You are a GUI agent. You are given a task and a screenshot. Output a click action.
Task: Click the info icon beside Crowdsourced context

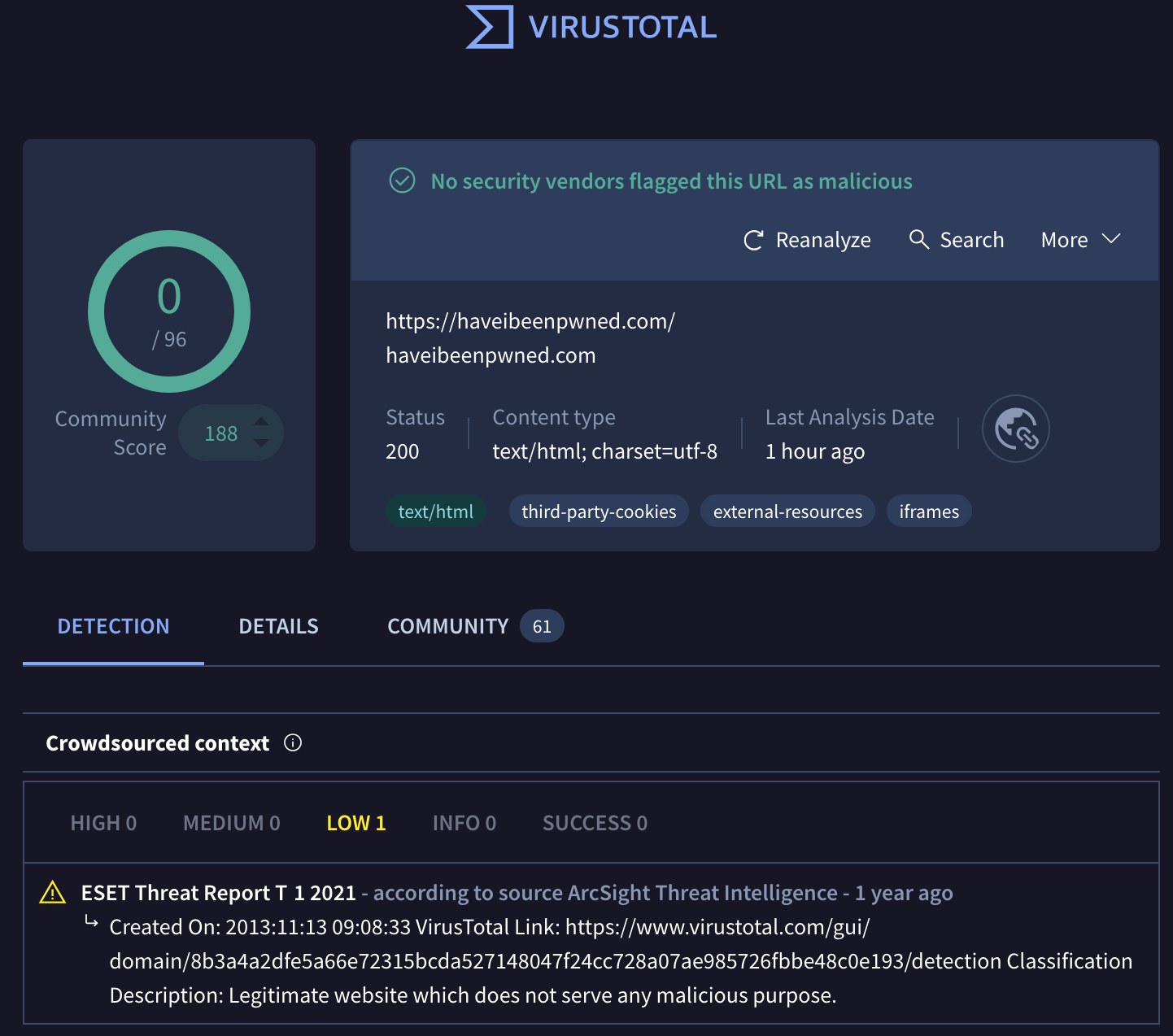click(293, 742)
